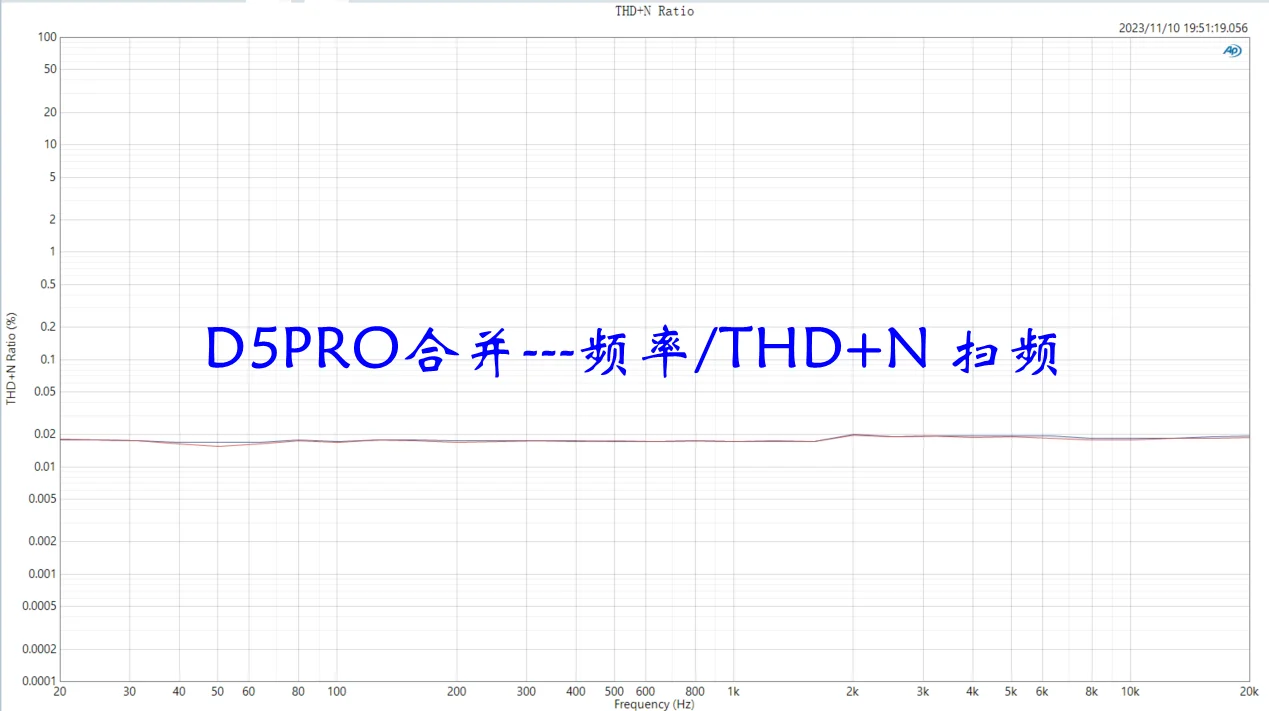Click the 0.0001 value at bottom of Y axis
Screen dimensions: 1269x711
pyautogui.click(x=38, y=681)
